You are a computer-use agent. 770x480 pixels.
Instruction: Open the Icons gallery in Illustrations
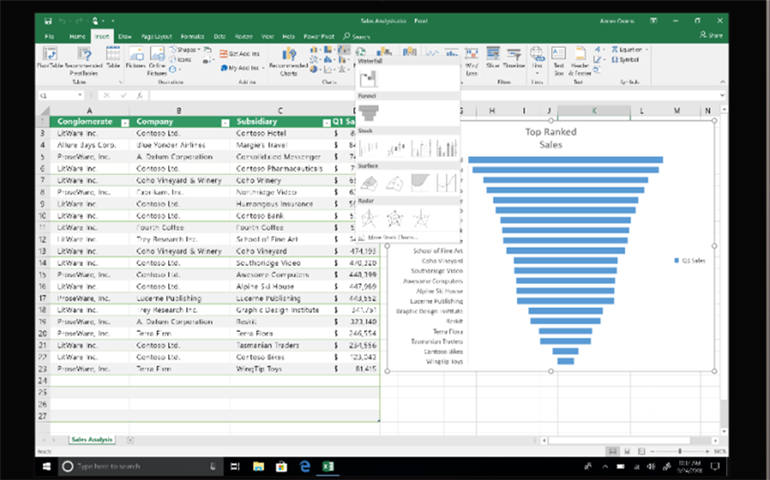click(x=180, y=59)
